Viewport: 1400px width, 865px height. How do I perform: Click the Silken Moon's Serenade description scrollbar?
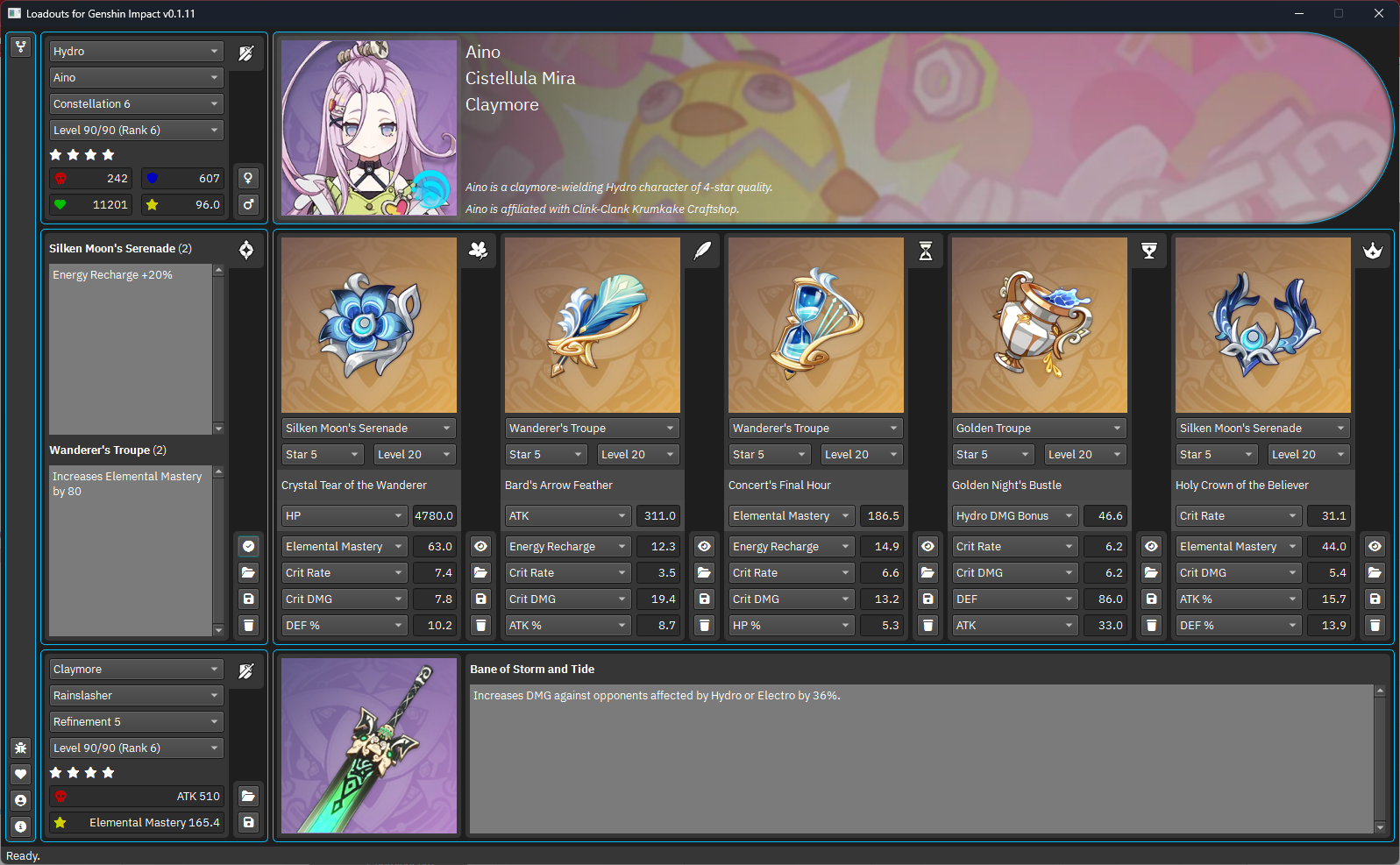(218, 349)
